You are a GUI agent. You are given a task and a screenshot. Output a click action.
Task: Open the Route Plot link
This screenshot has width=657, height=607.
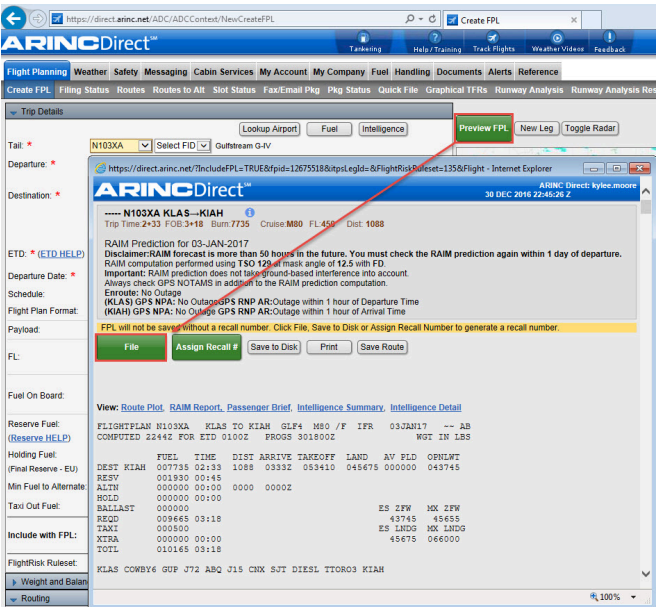coord(142,407)
